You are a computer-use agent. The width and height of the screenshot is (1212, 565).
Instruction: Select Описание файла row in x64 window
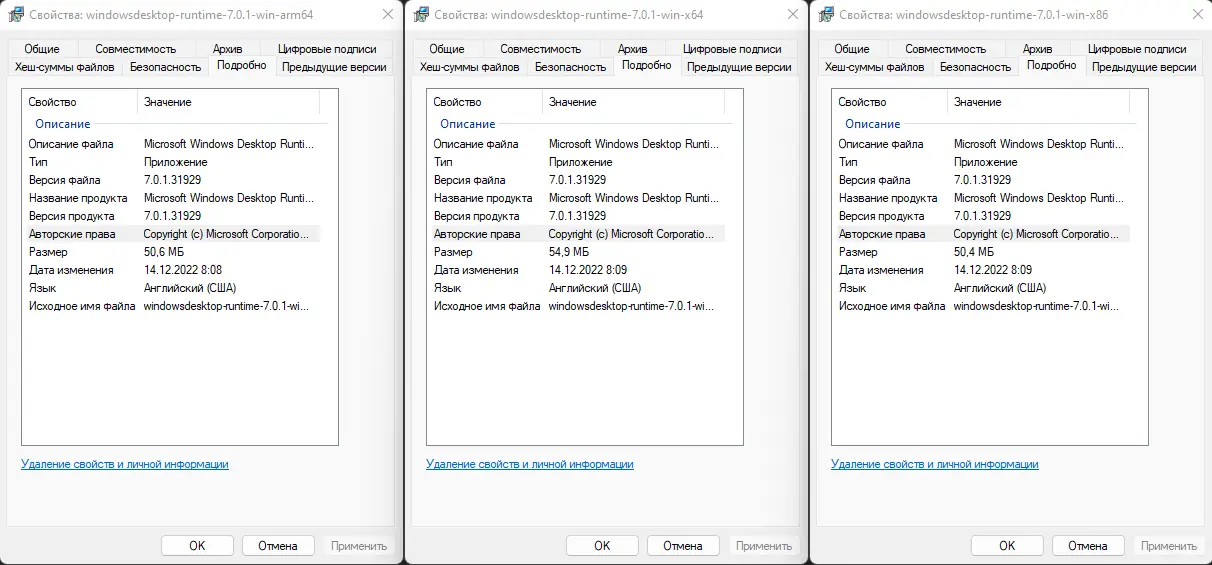576,144
